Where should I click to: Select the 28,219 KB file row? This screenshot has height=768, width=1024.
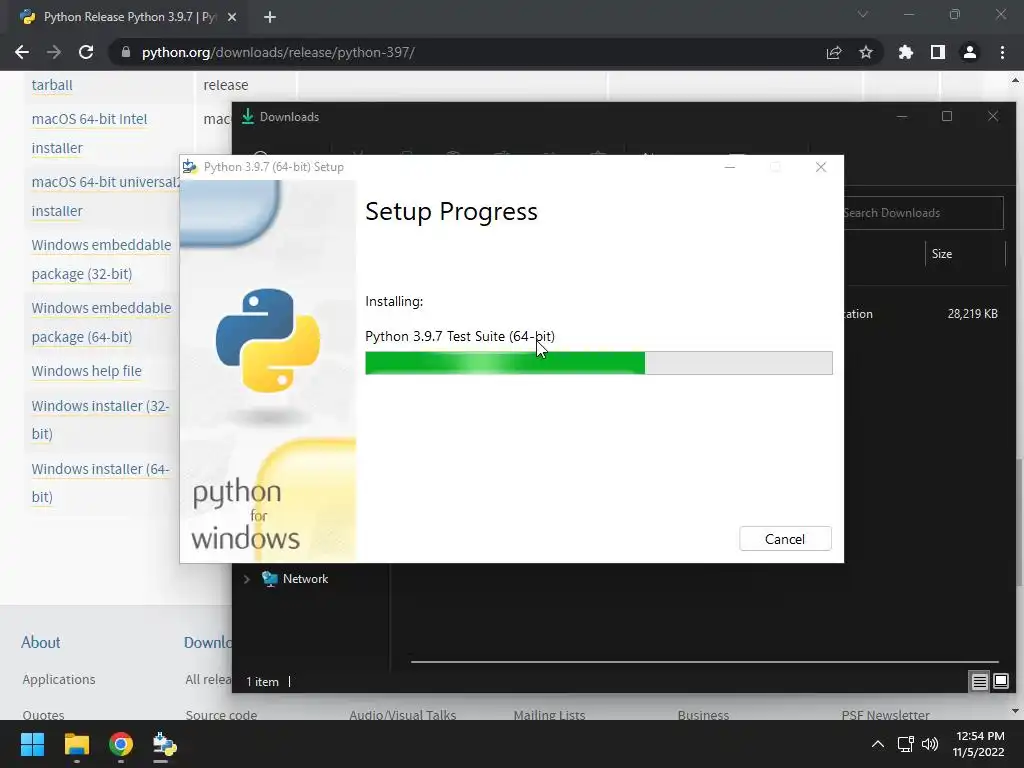tap(921, 313)
